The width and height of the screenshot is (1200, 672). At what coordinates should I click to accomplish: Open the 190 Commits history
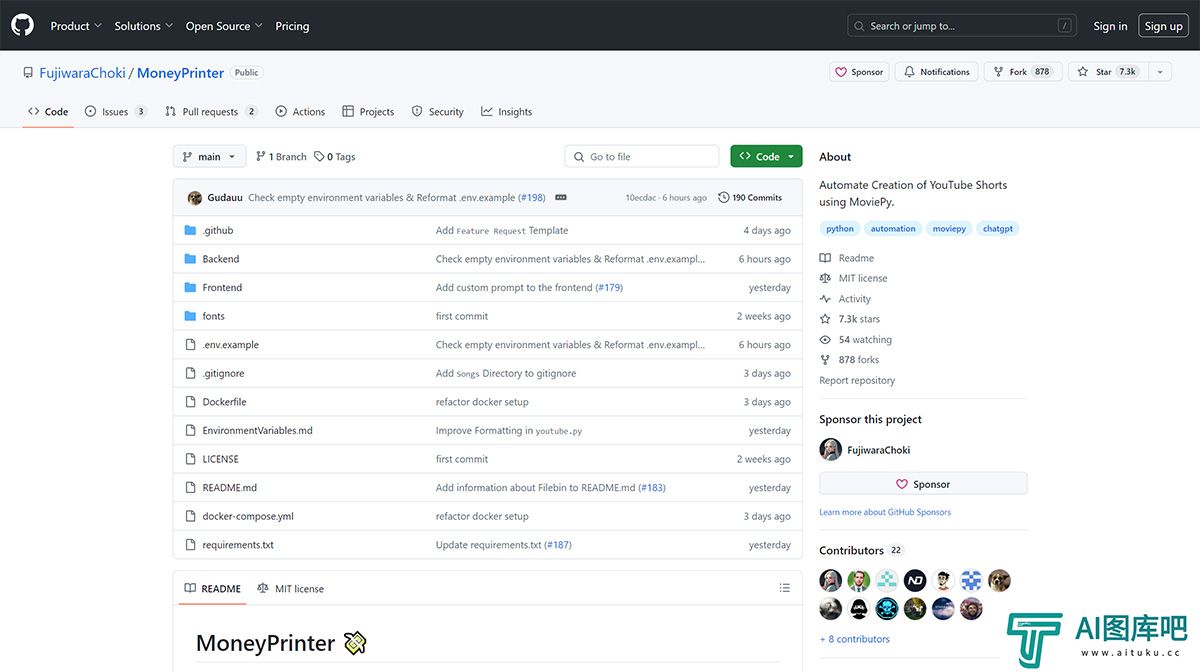tap(750, 198)
